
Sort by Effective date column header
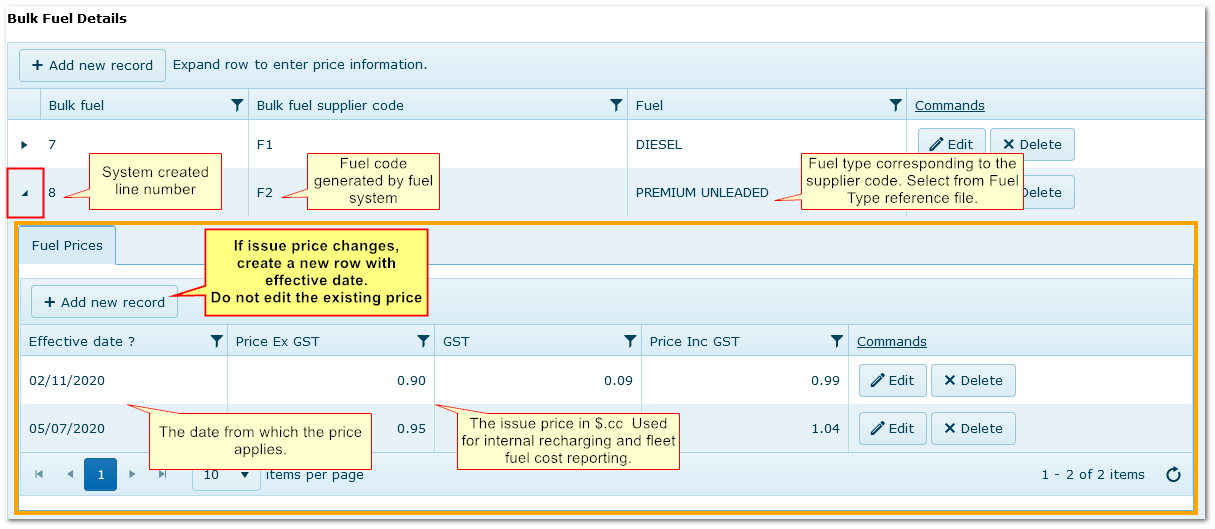coord(82,341)
